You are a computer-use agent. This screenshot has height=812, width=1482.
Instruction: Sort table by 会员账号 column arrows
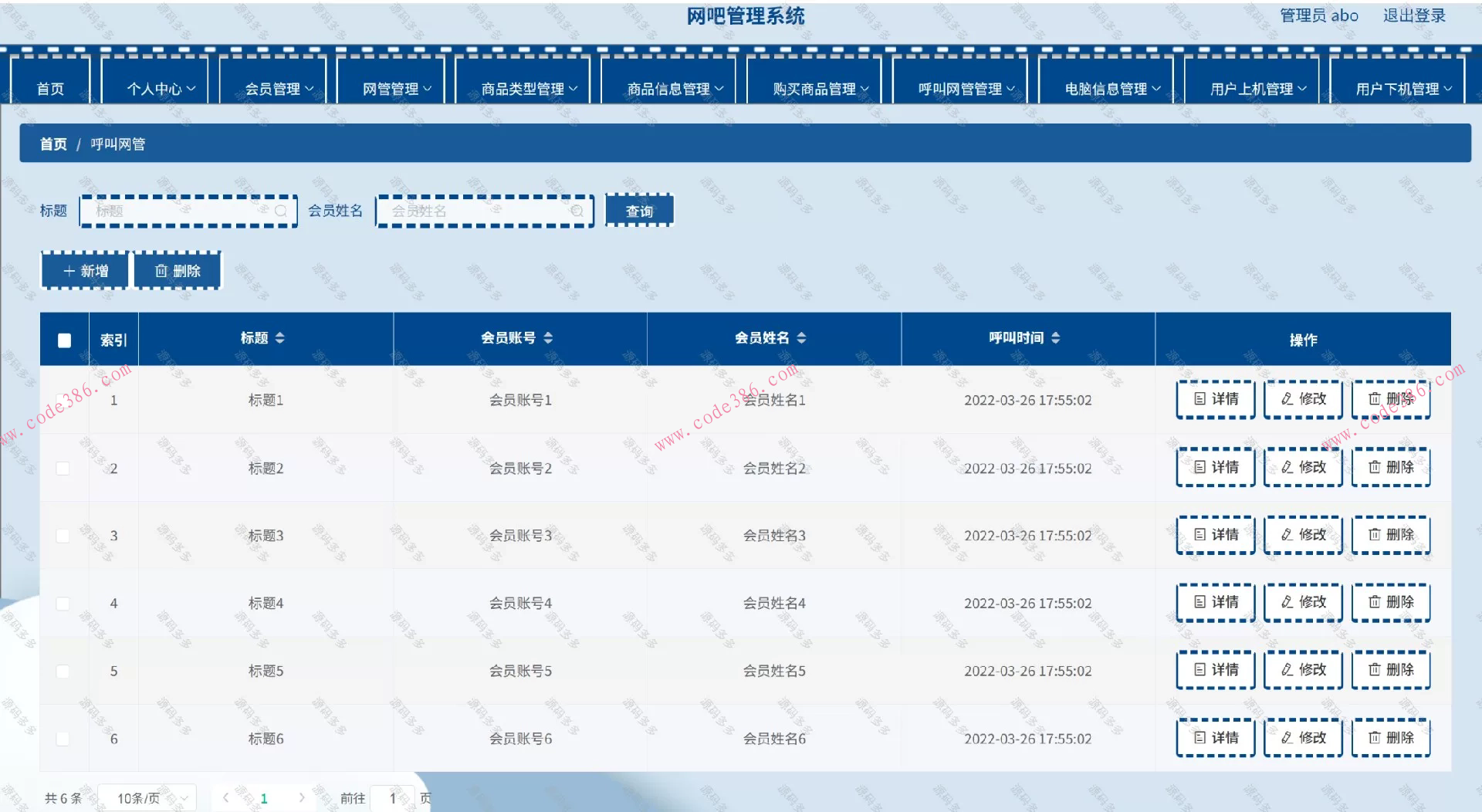coord(548,338)
